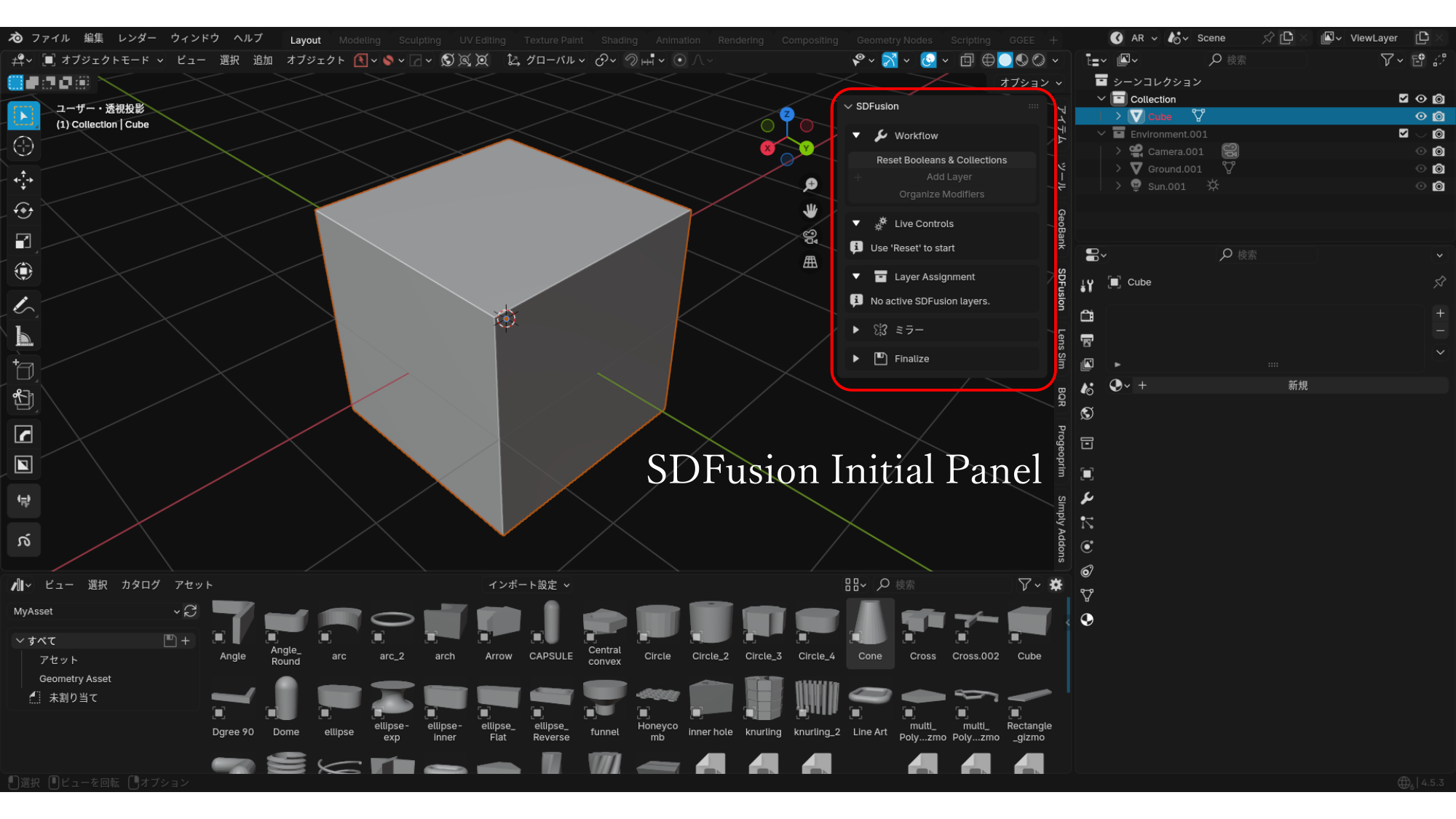Open the GeoBank sidebar tab

point(1061,229)
